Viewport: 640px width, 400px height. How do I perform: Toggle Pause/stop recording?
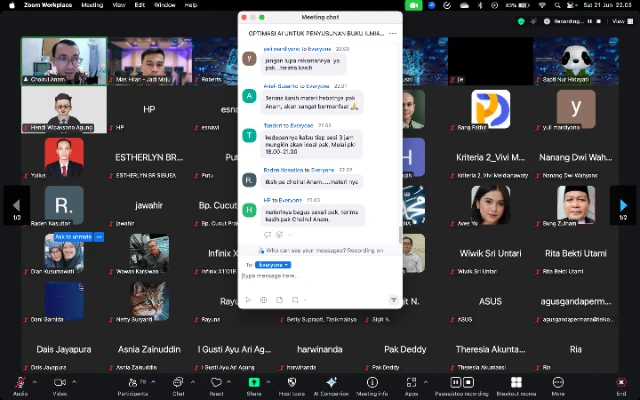pos(461,383)
